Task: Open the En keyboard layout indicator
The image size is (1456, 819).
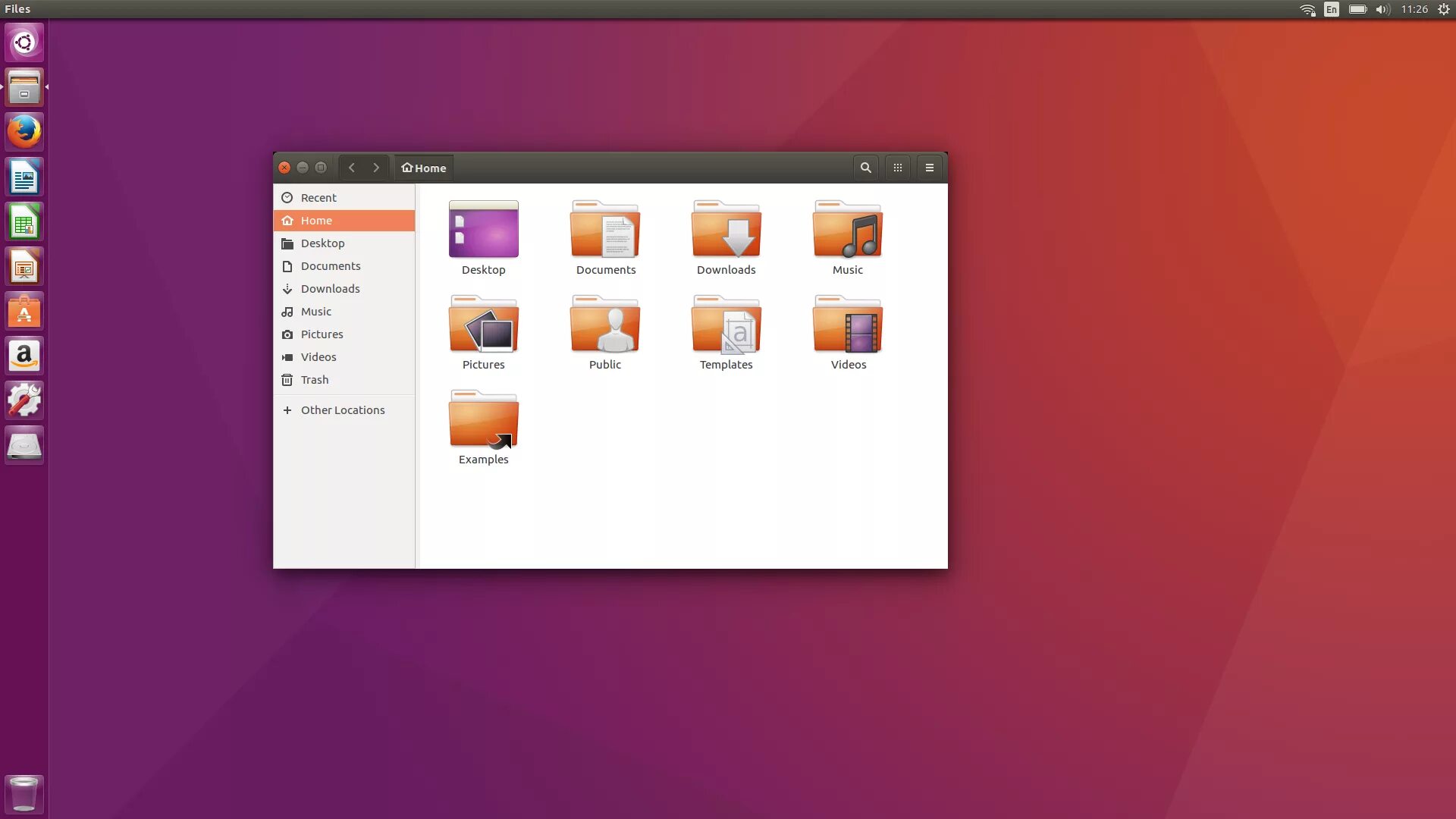Action: pos(1332,9)
